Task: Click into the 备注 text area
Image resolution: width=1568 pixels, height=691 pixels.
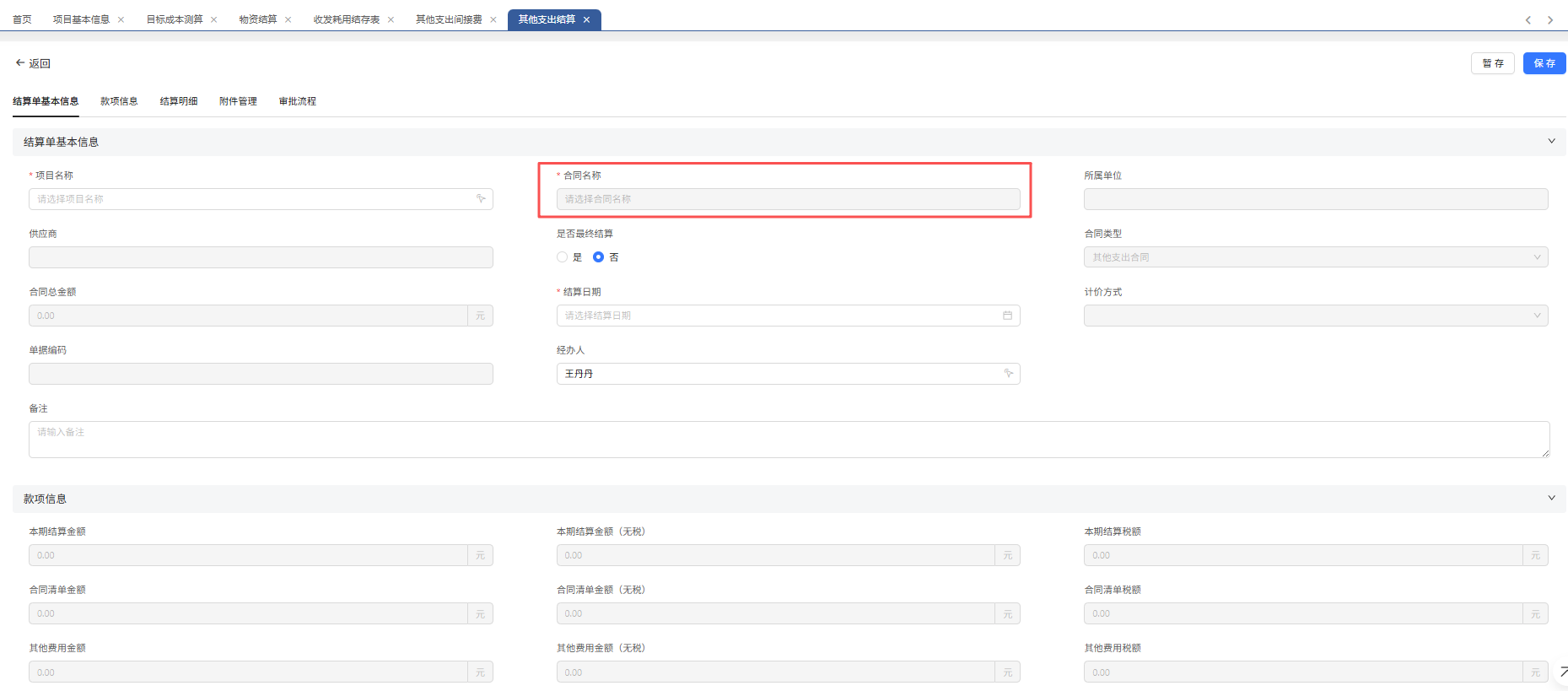Action: (x=789, y=440)
